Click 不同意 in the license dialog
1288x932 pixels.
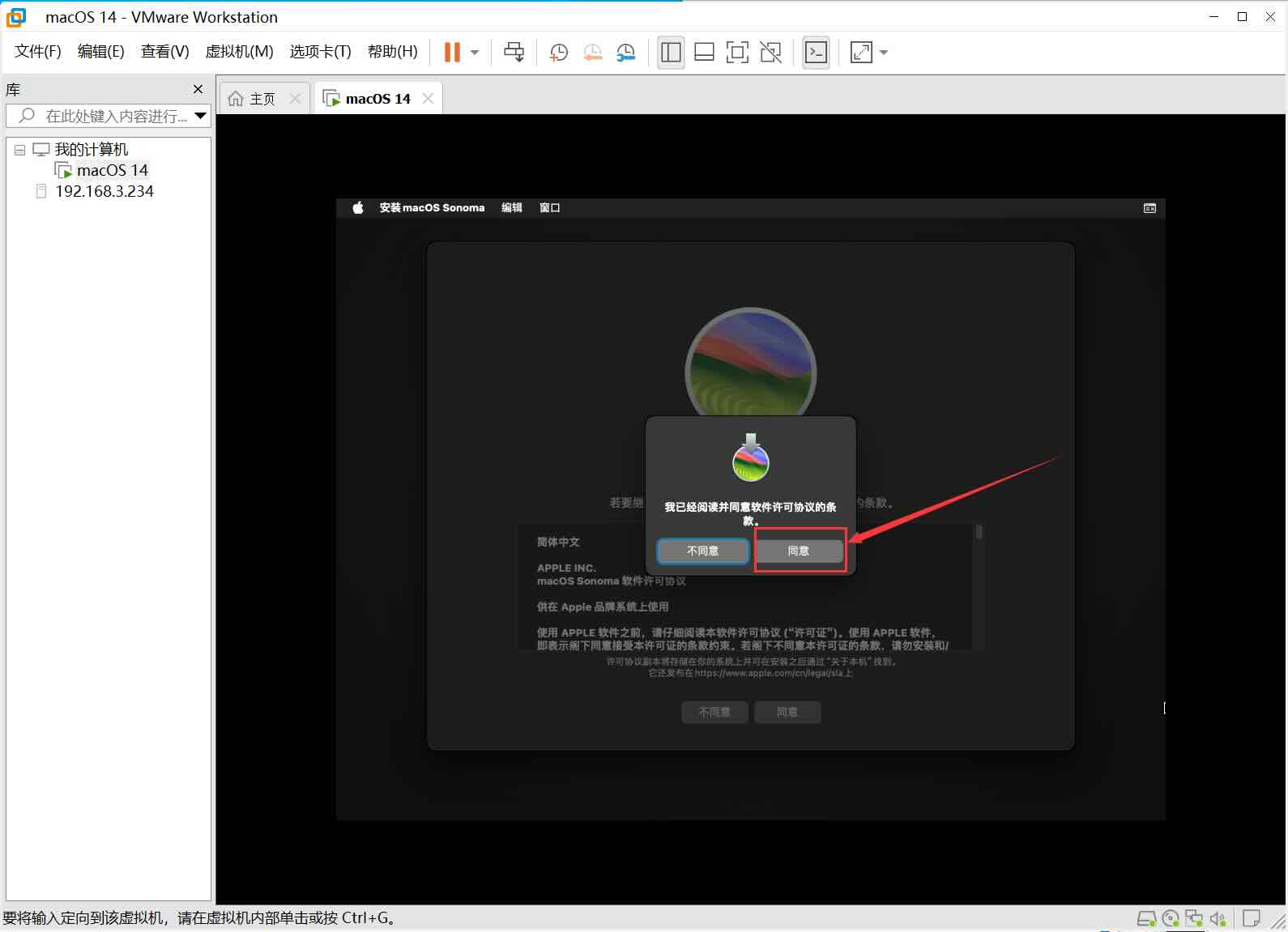point(702,551)
